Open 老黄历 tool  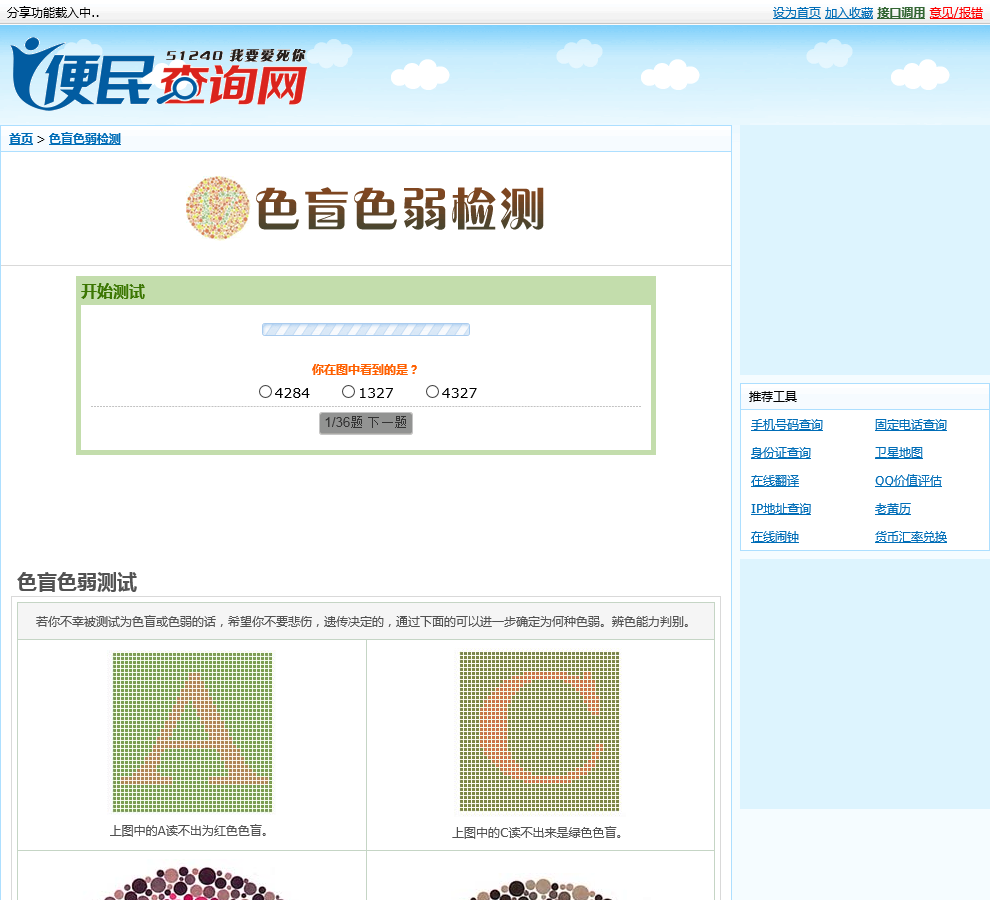pyautogui.click(x=892, y=508)
